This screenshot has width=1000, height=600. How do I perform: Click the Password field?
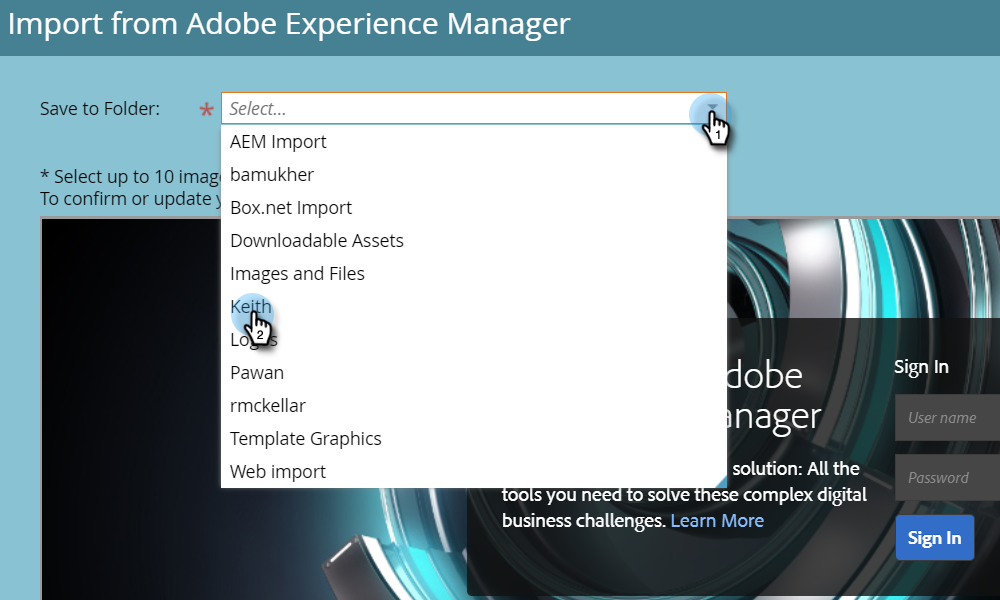click(948, 478)
